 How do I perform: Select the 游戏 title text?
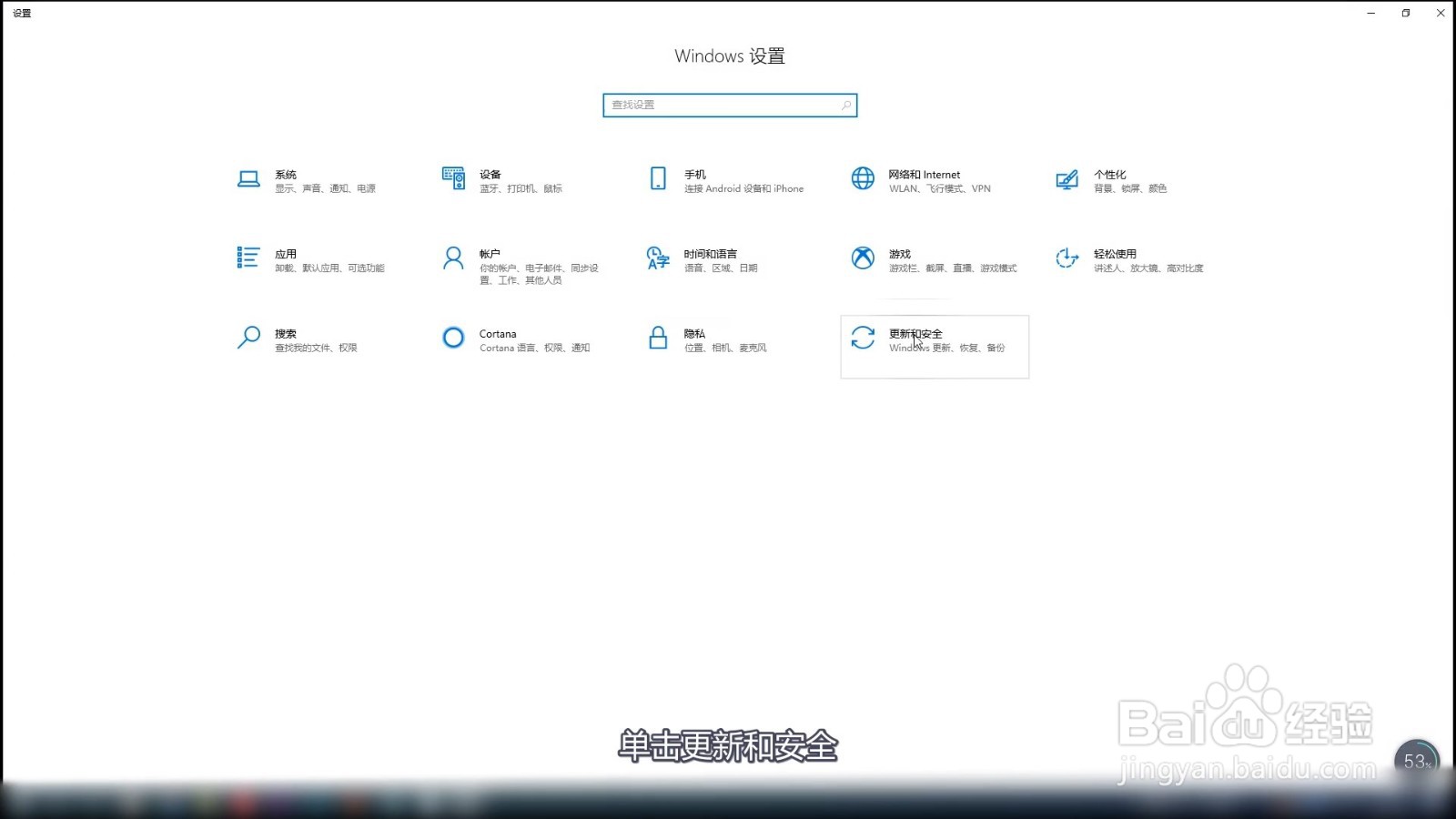[x=900, y=254]
